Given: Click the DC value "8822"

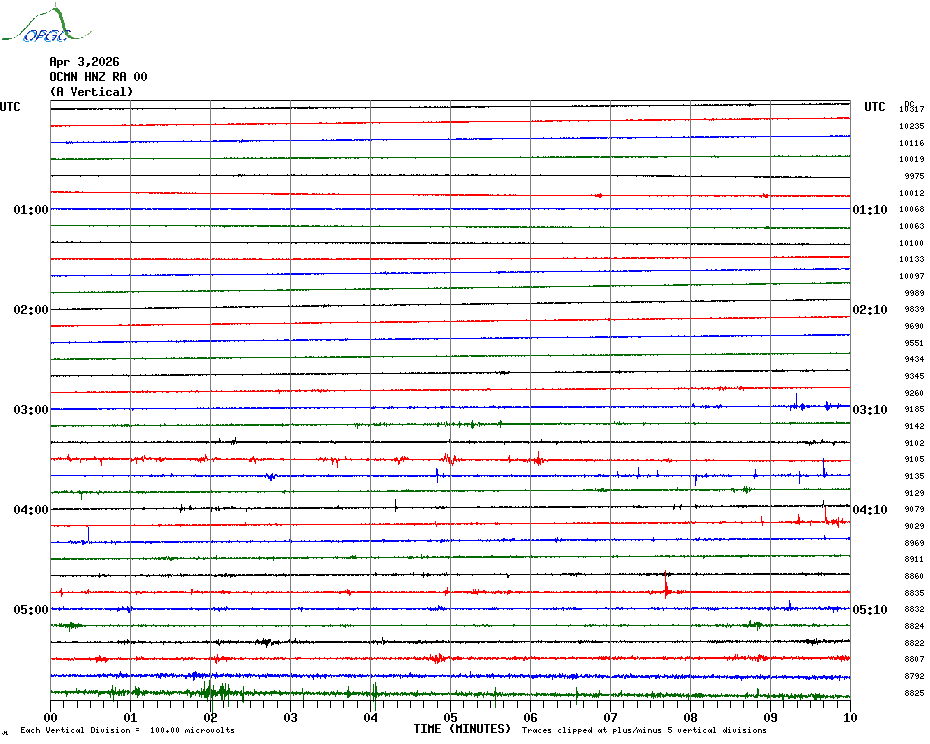Looking at the screenshot, I should coord(914,643).
